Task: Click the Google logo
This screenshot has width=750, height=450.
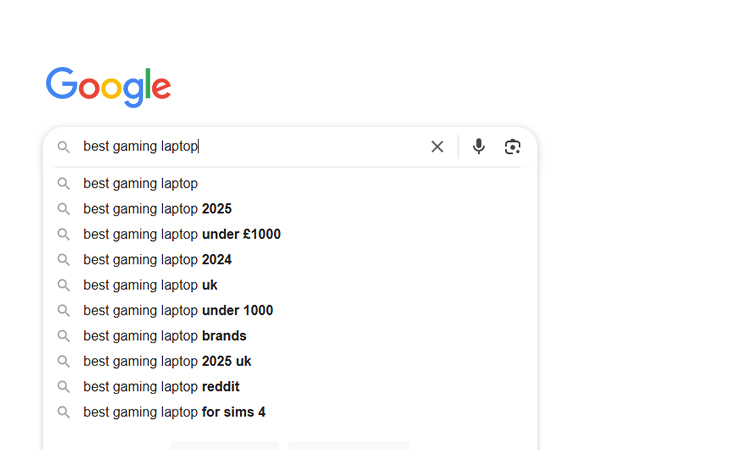Action: 109,87
